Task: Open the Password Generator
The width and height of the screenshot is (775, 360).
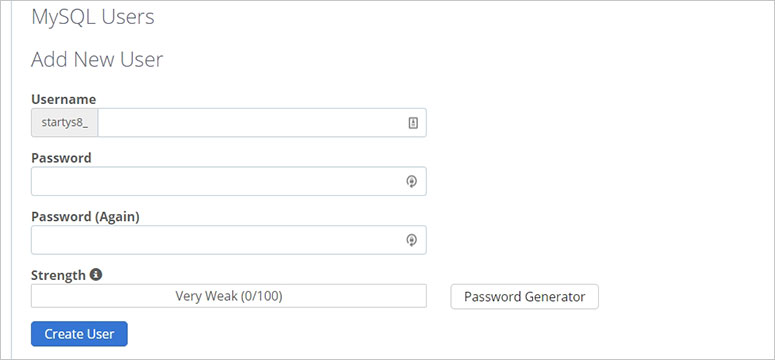Action: [524, 297]
